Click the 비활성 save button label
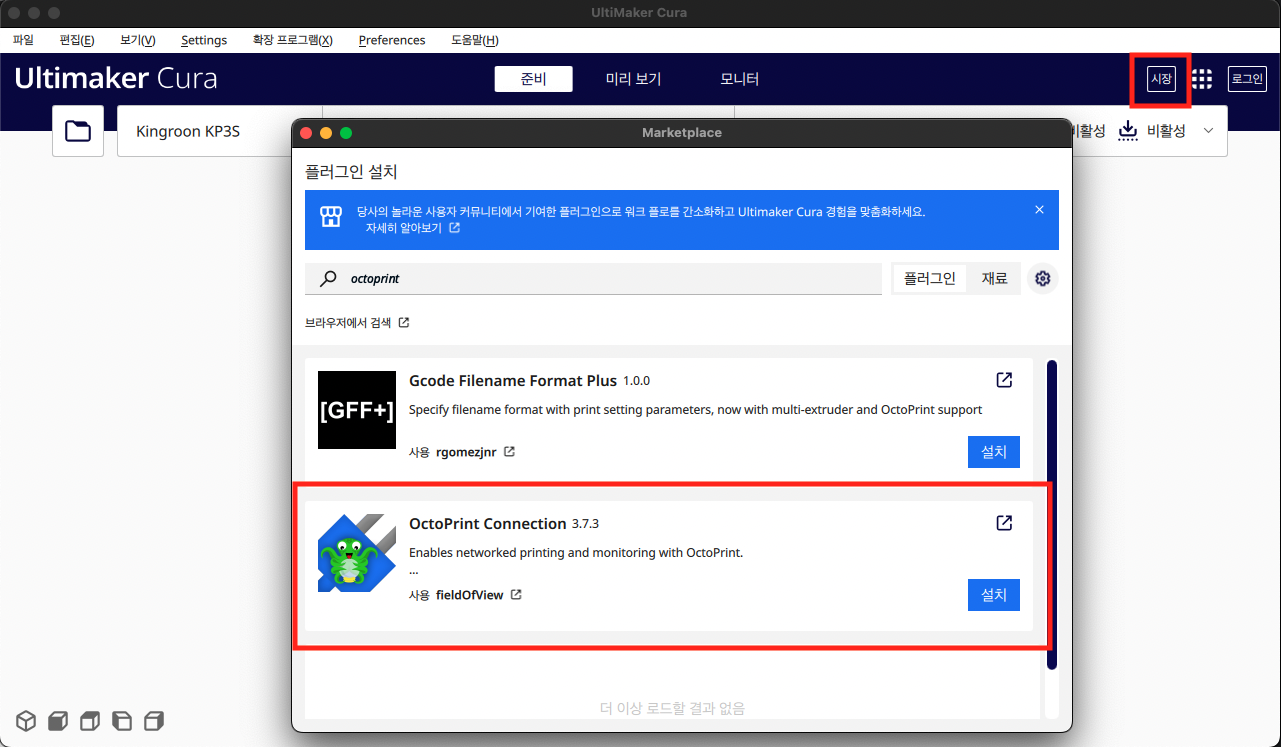This screenshot has width=1281, height=747. point(1166,131)
